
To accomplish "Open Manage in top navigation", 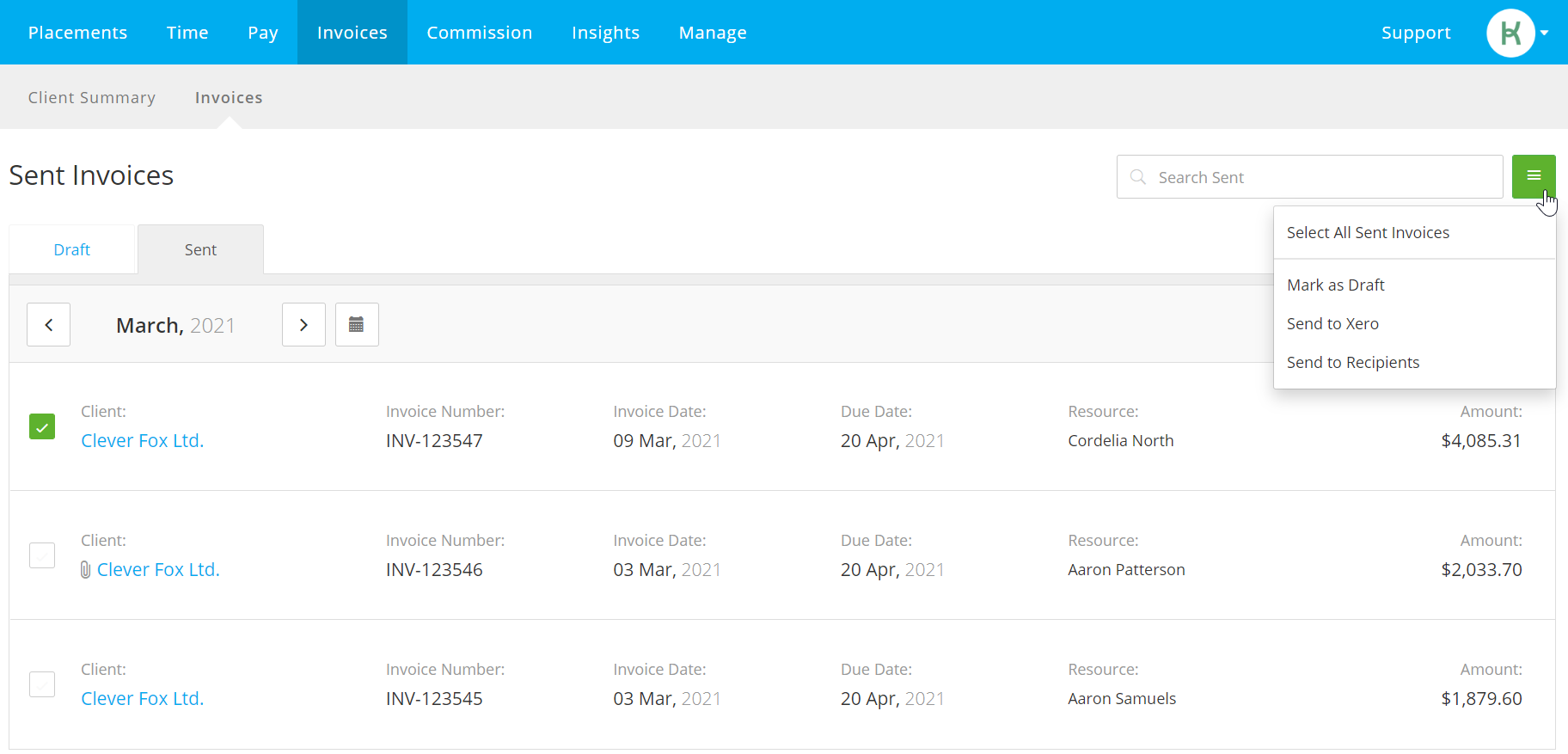I will tap(713, 33).
